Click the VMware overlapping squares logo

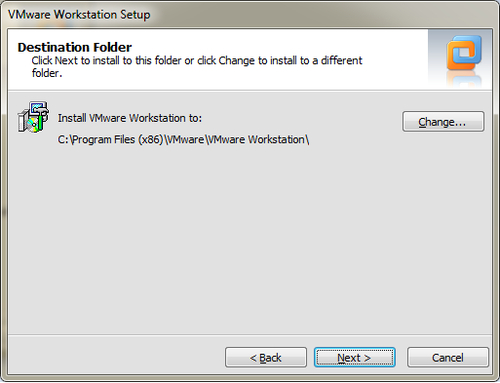pyautogui.click(x=464, y=53)
